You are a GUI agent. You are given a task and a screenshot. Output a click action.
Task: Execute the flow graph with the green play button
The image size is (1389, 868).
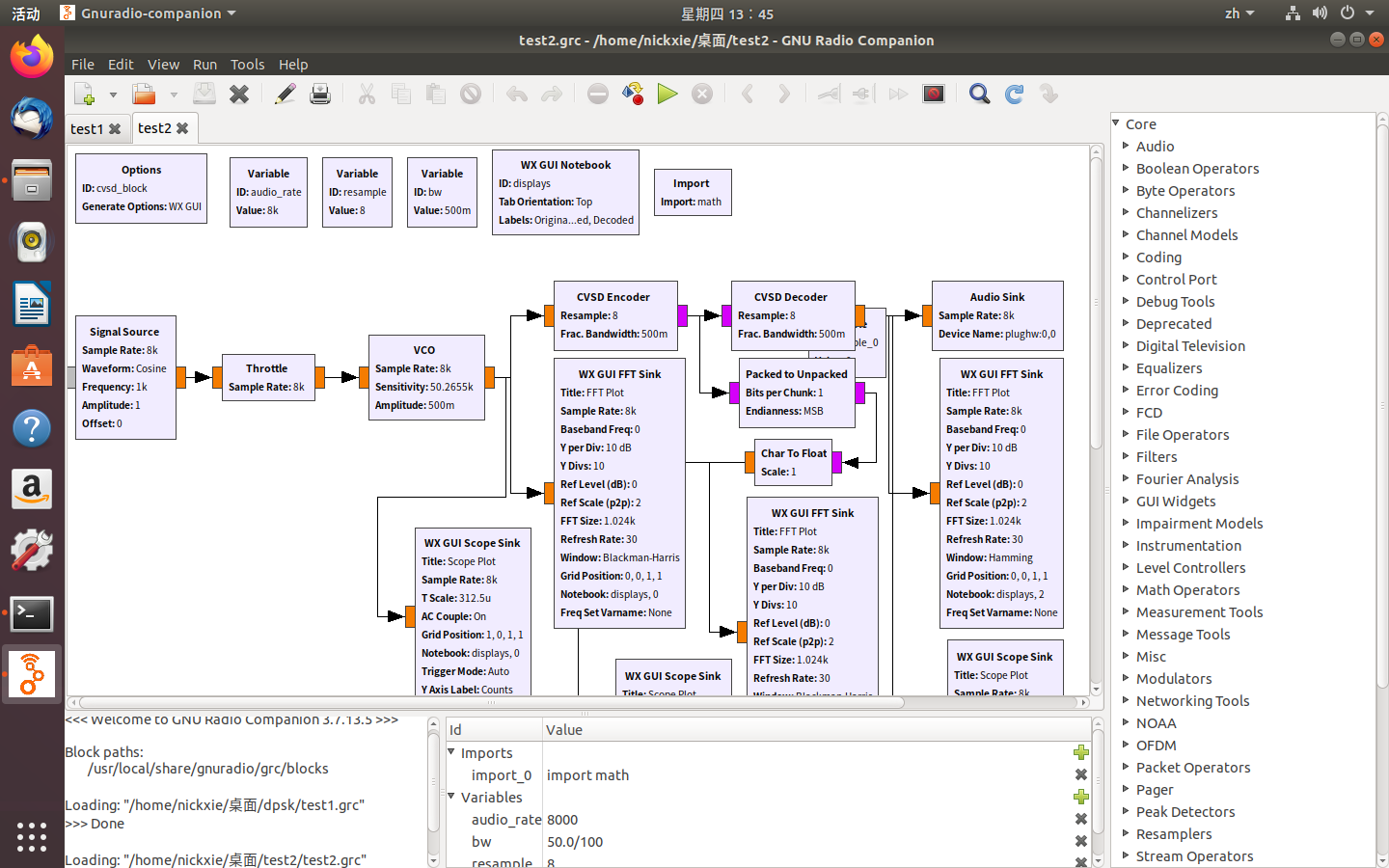click(667, 94)
